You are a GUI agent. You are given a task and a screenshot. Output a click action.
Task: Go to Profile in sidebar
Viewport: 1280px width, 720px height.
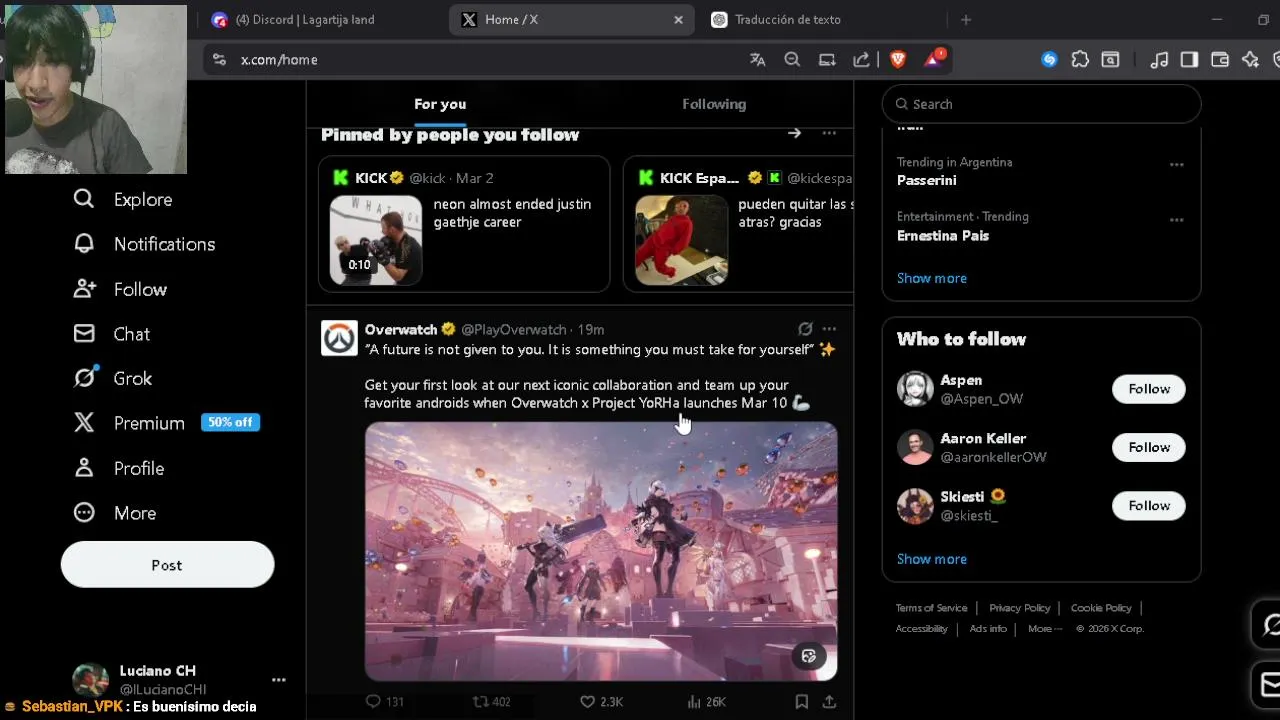[x=118, y=468]
